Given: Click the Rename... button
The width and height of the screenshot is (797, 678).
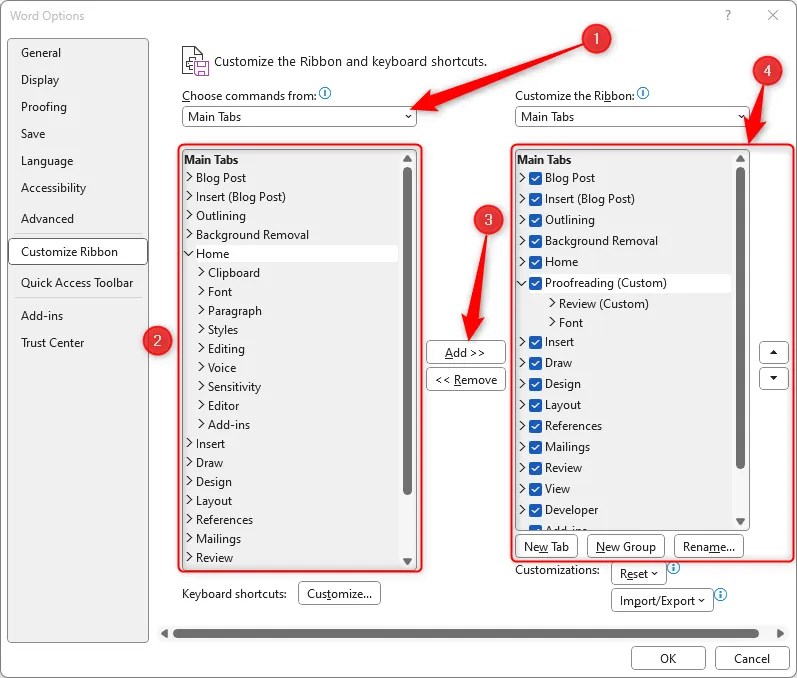Looking at the screenshot, I should coord(709,546).
